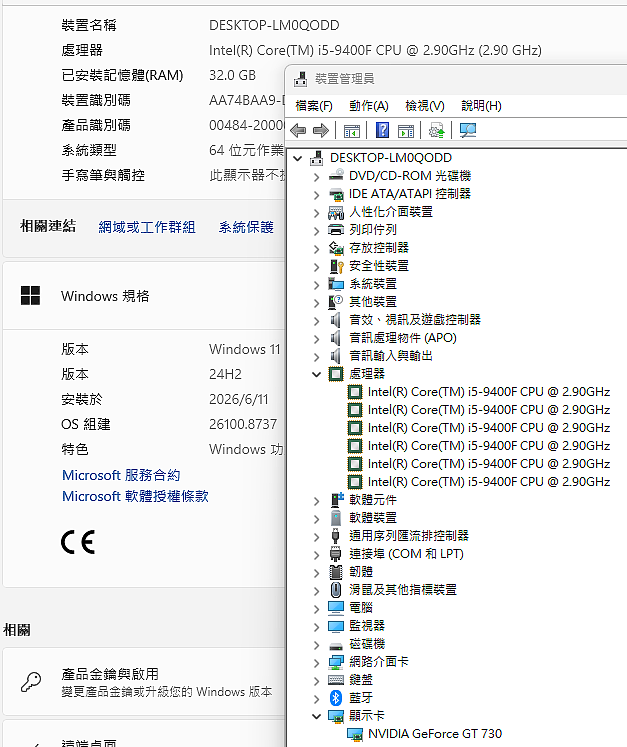Select the 處理器 chip icon

tap(336, 374)
